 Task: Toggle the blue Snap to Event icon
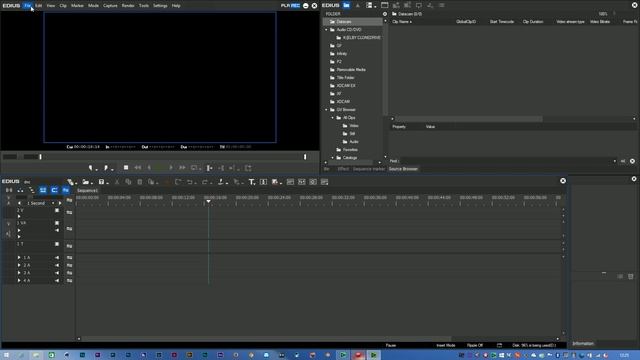(x=66, y=190)
